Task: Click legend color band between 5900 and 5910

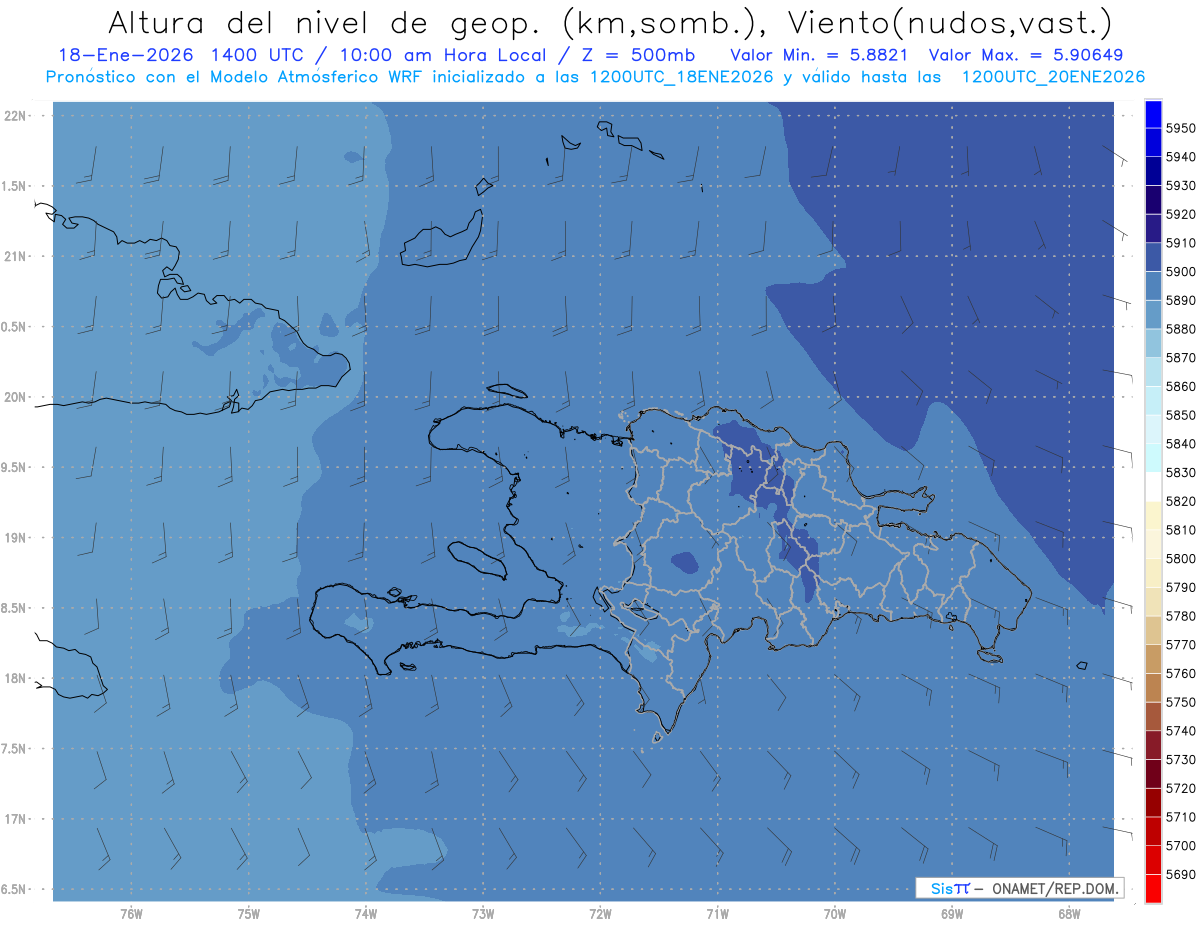Action: pyautogui.click(x=1153, y=257)
